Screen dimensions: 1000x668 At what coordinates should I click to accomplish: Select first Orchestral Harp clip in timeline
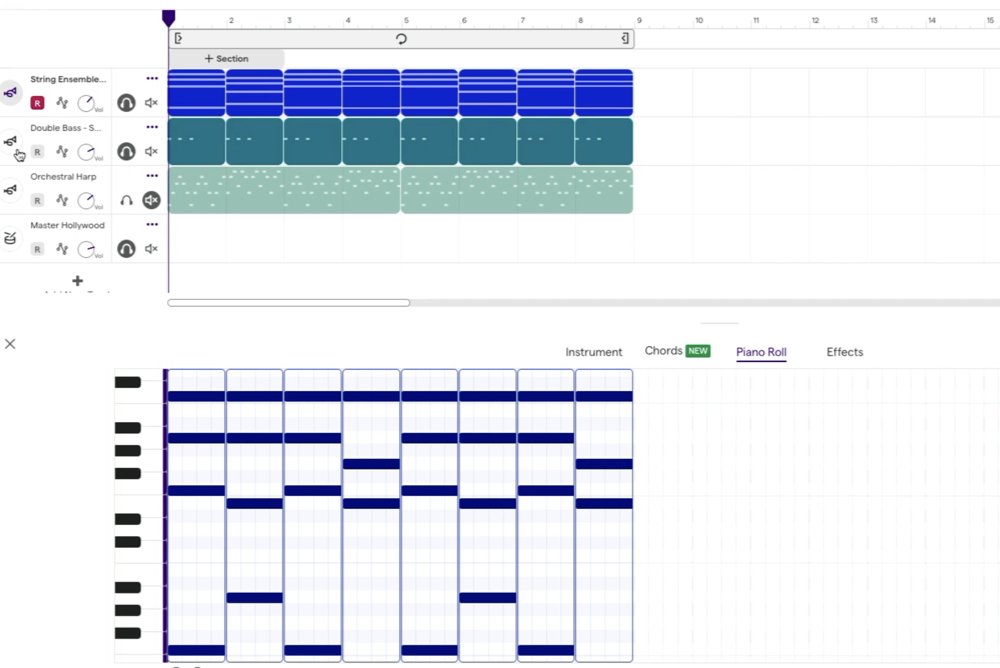(x=284, y=190)
